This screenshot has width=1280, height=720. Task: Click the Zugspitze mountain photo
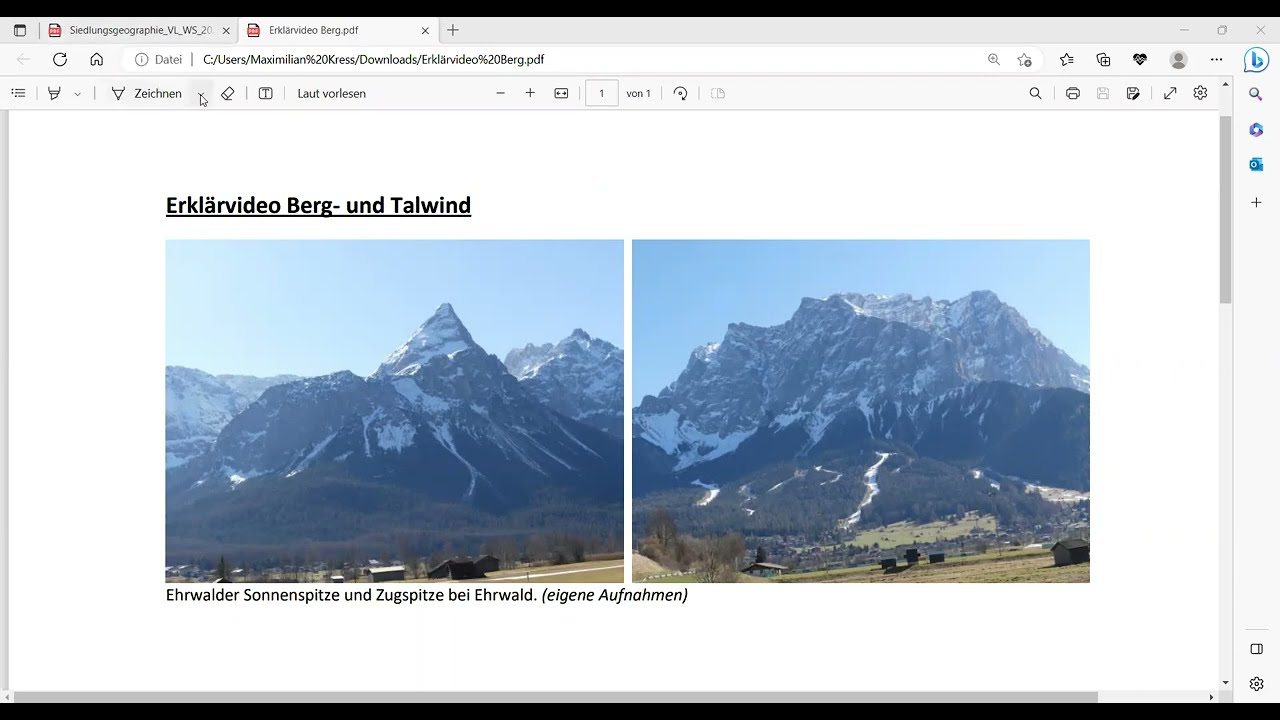(860, 411)
